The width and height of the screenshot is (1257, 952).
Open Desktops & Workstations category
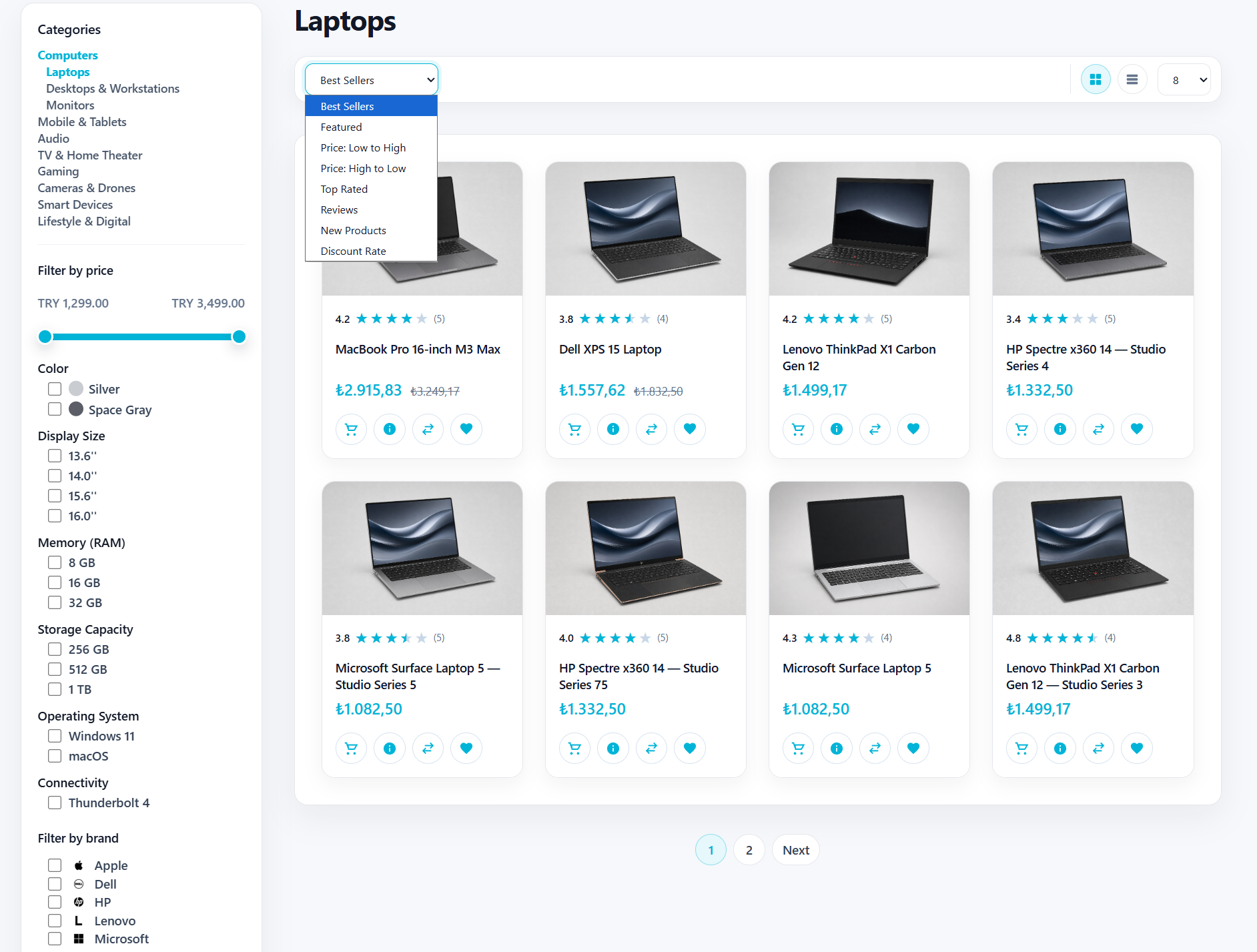[113, 89]
